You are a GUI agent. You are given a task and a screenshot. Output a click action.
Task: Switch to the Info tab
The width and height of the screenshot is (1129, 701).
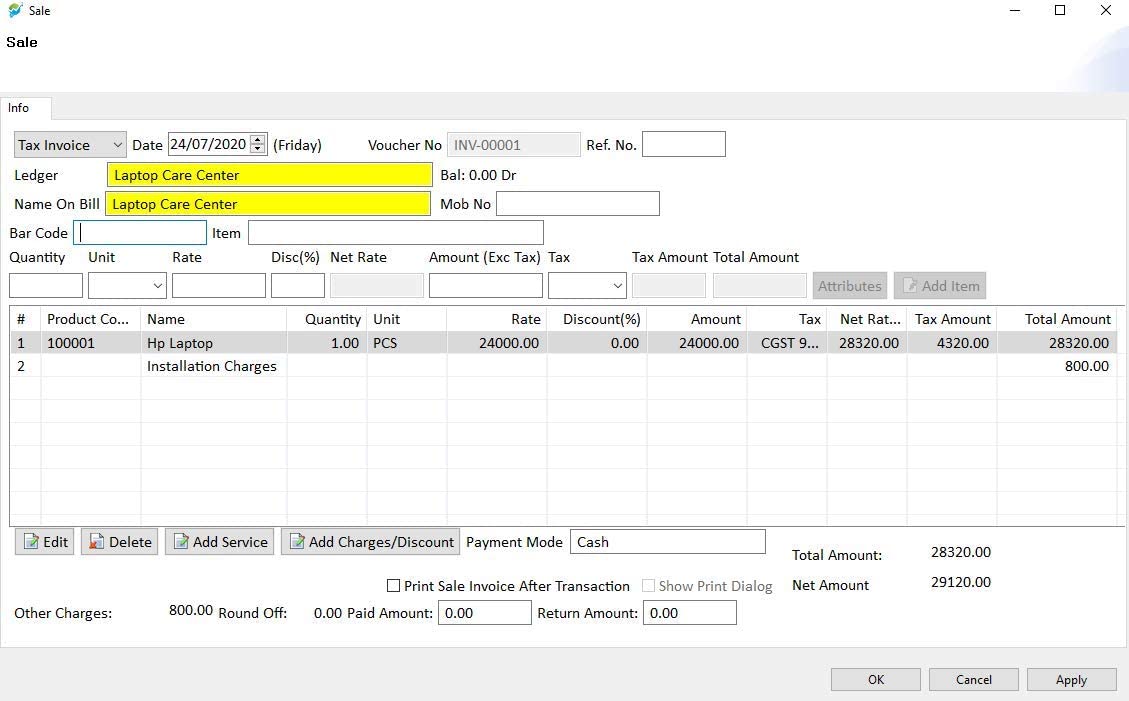pyautogui.click(x=19, y=108)
